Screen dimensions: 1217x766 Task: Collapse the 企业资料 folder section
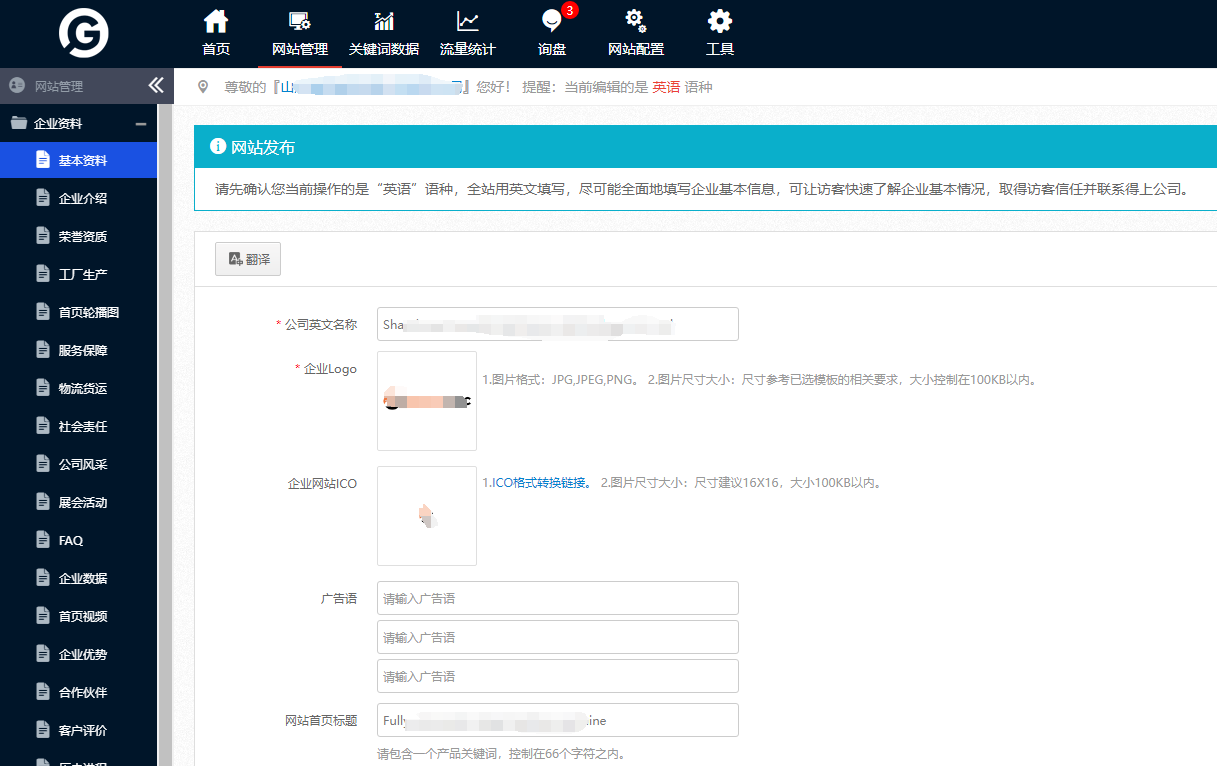[141, 124]
